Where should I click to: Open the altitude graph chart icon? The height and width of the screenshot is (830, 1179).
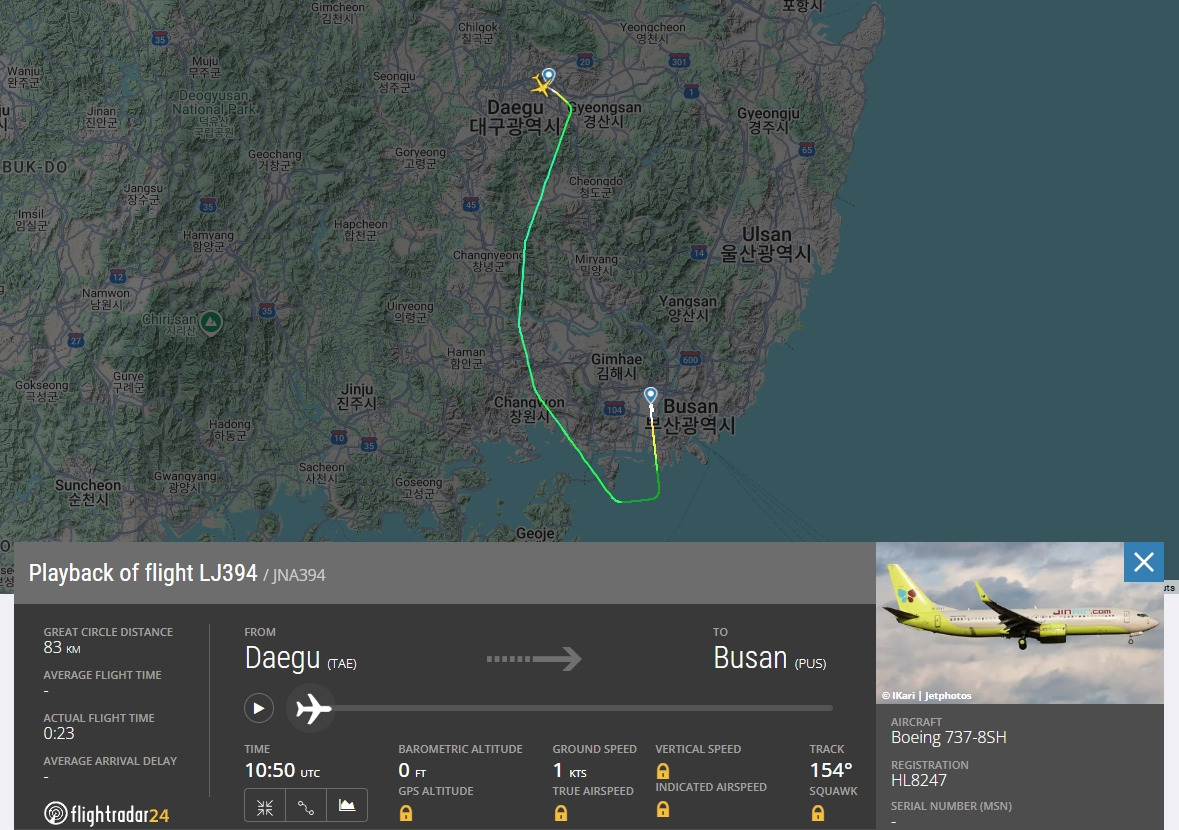coord(347,806)
